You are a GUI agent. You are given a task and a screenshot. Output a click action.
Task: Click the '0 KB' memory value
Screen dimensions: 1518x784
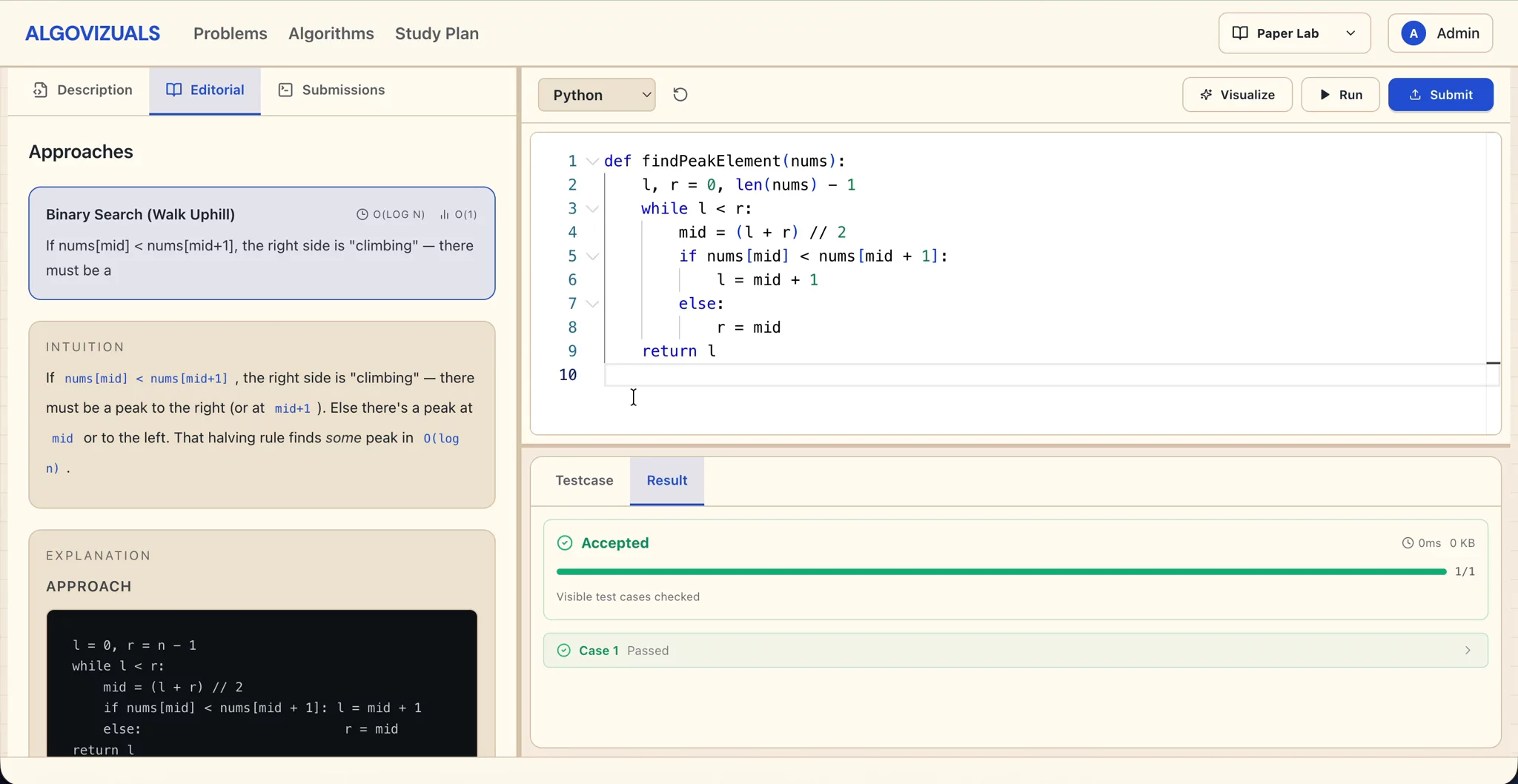(x=1462, y=543)
